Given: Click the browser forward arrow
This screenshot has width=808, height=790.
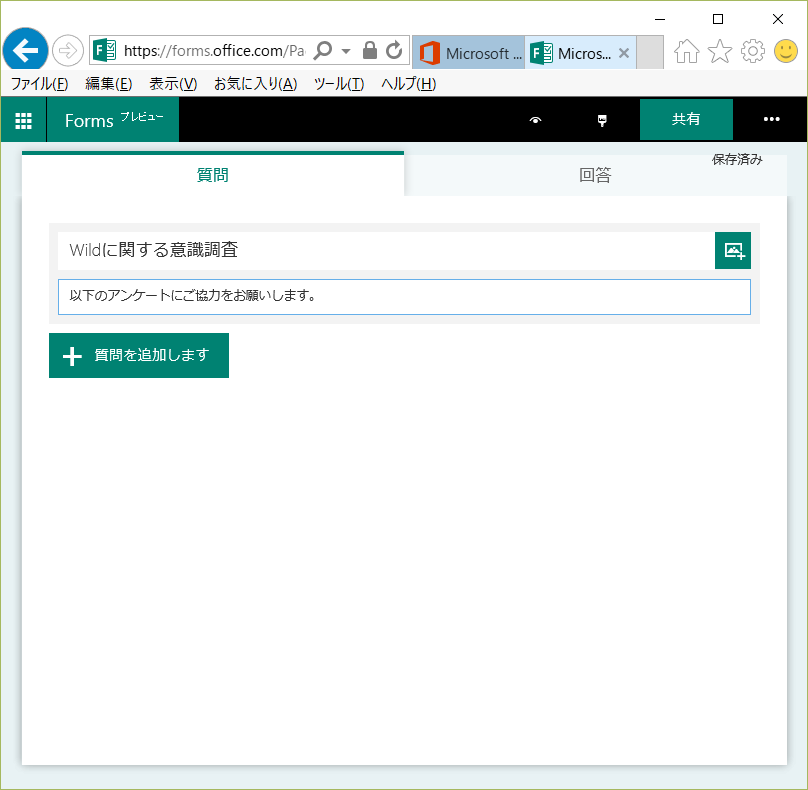Looking at the screenshot, I should 68,50.
